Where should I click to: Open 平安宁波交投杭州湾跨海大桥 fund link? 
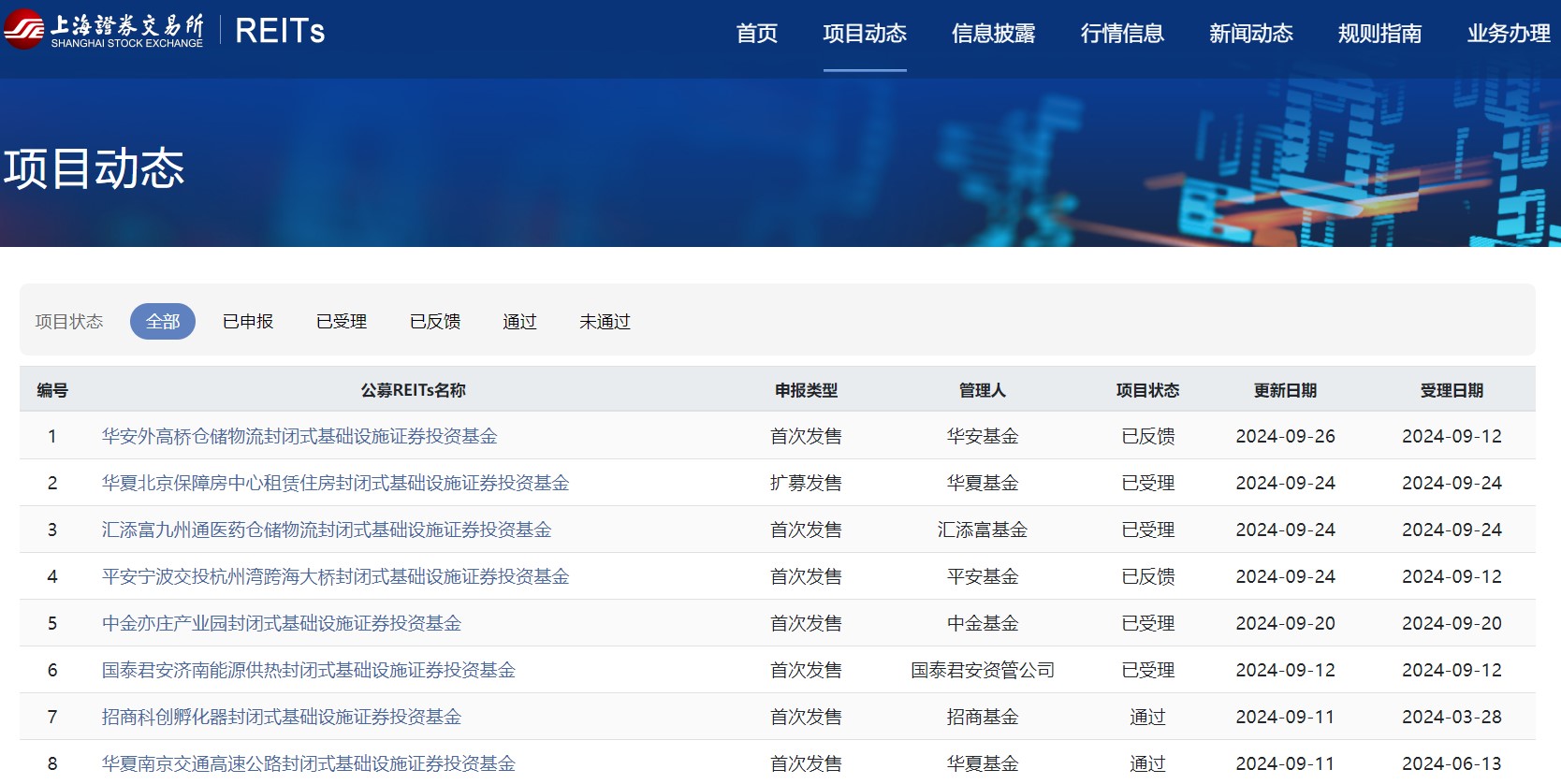[x=335, y=576]
